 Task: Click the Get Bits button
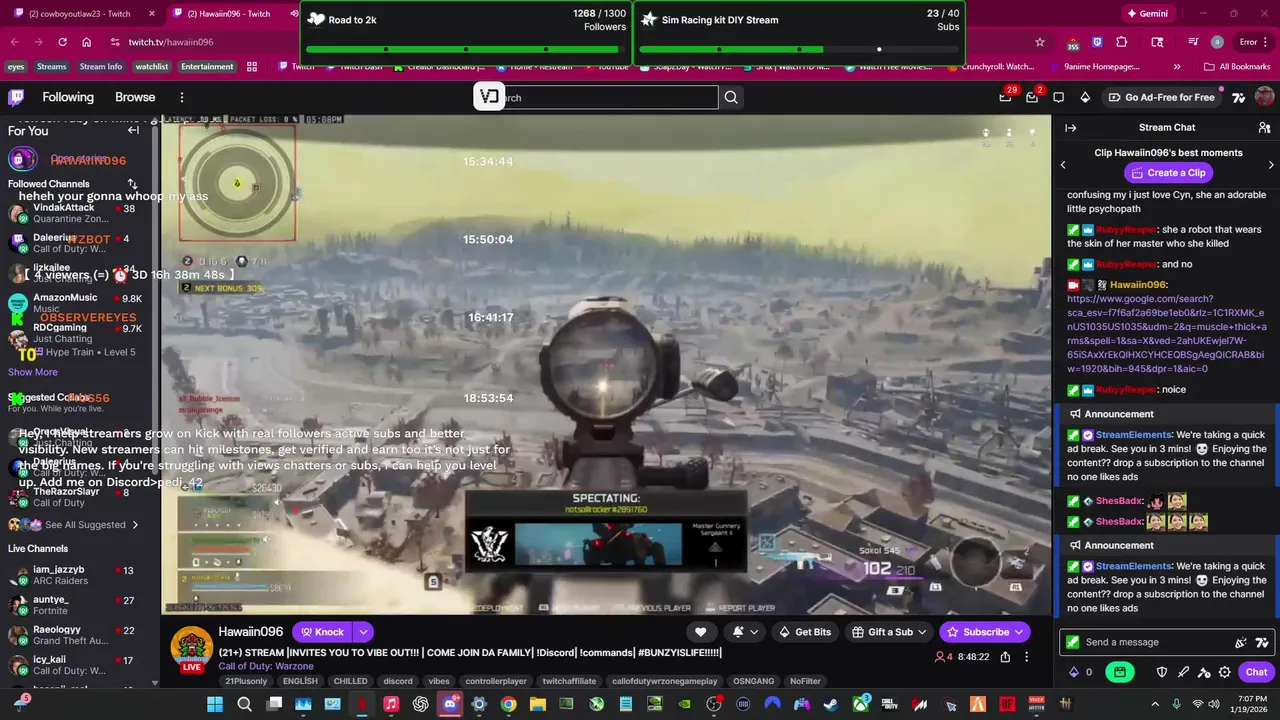[804, 632]
